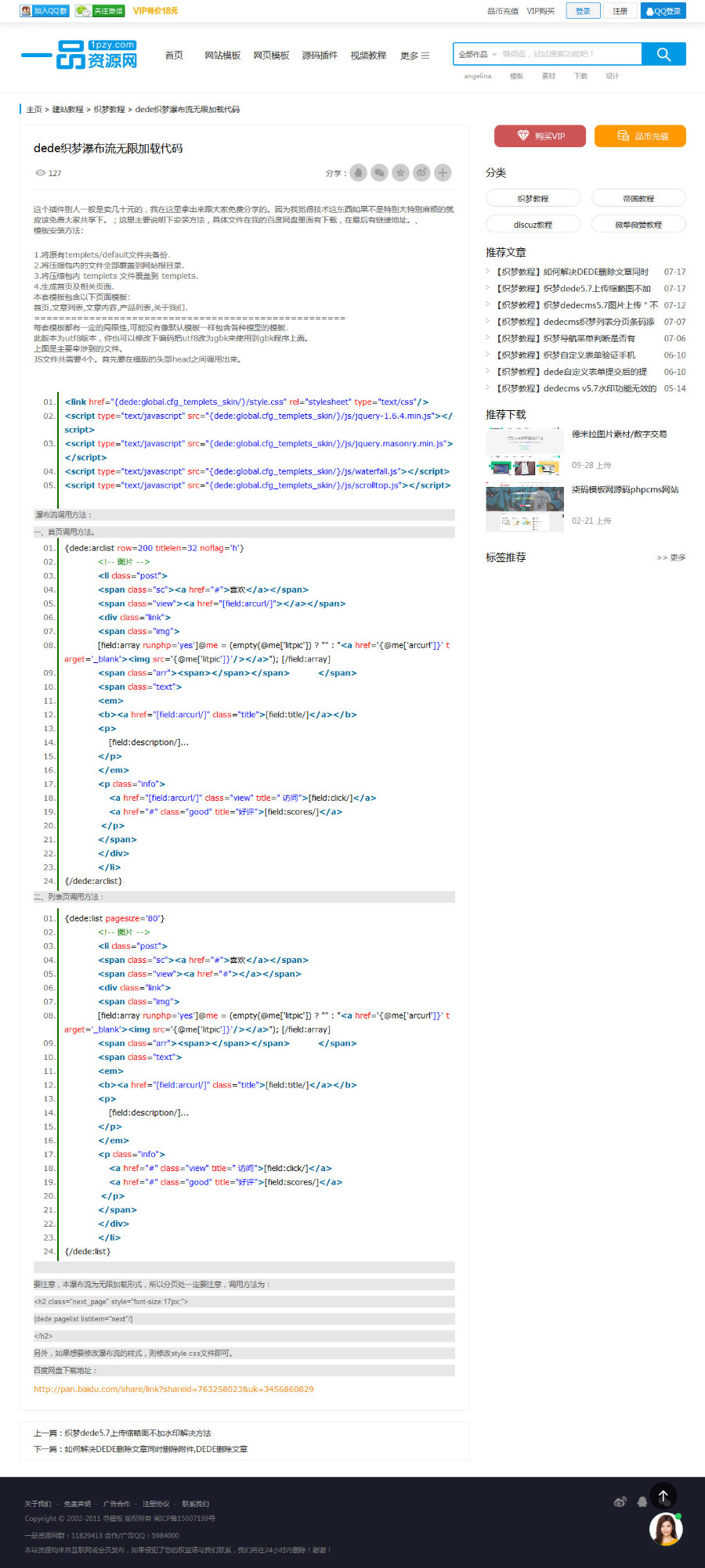Click the red 购买VIP button
The image size is (705, 1568).
pos(541,135)
